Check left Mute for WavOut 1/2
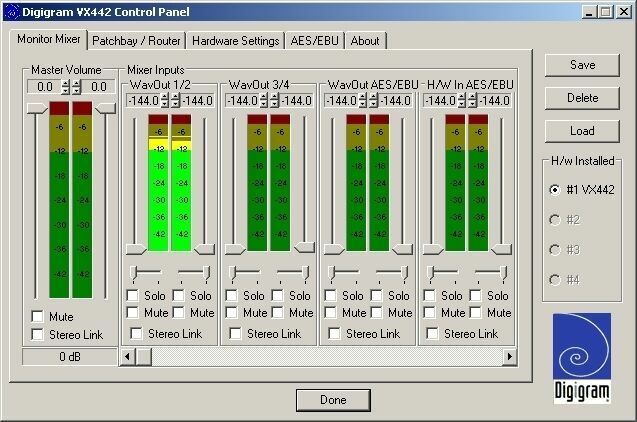Image resolution: width=637 pixels, height=422 pixels. (x=132, y=312)
